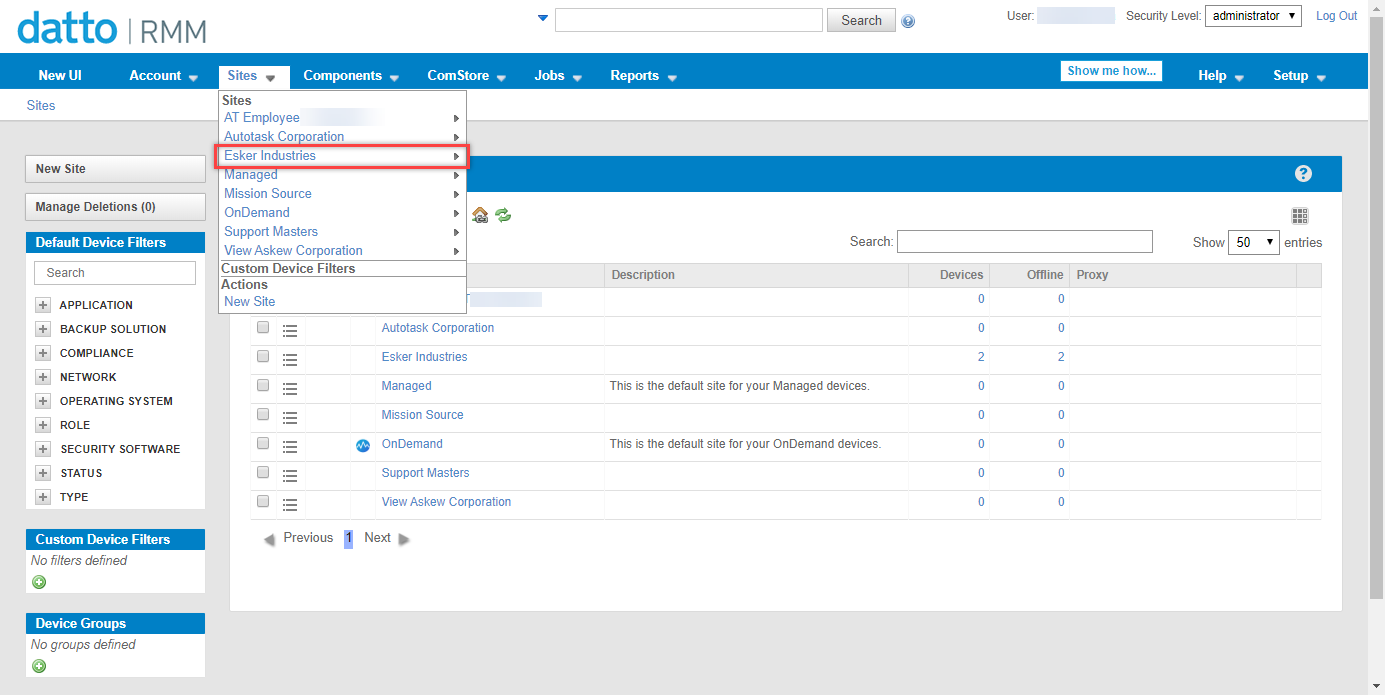Expand the STATUS device filter
Image resolution: width=1385 pixels, height=695 pixels.
[43, 473]
